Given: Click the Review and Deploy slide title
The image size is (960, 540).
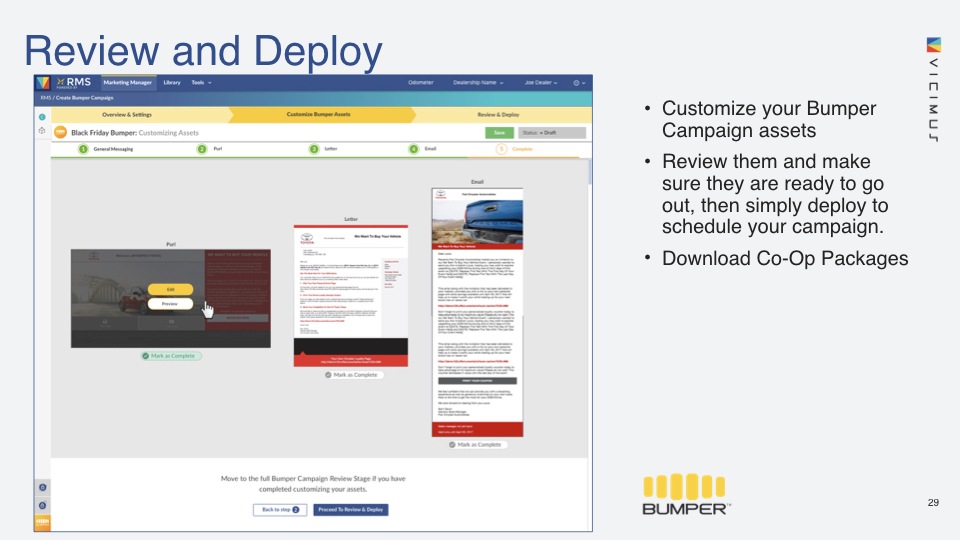Looking at the screenshot, I should (x=203, y=51).
